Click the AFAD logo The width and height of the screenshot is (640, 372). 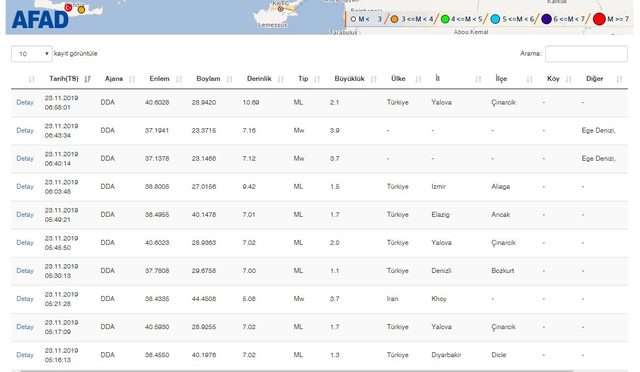pyautogui.click(x=40, y=20)
